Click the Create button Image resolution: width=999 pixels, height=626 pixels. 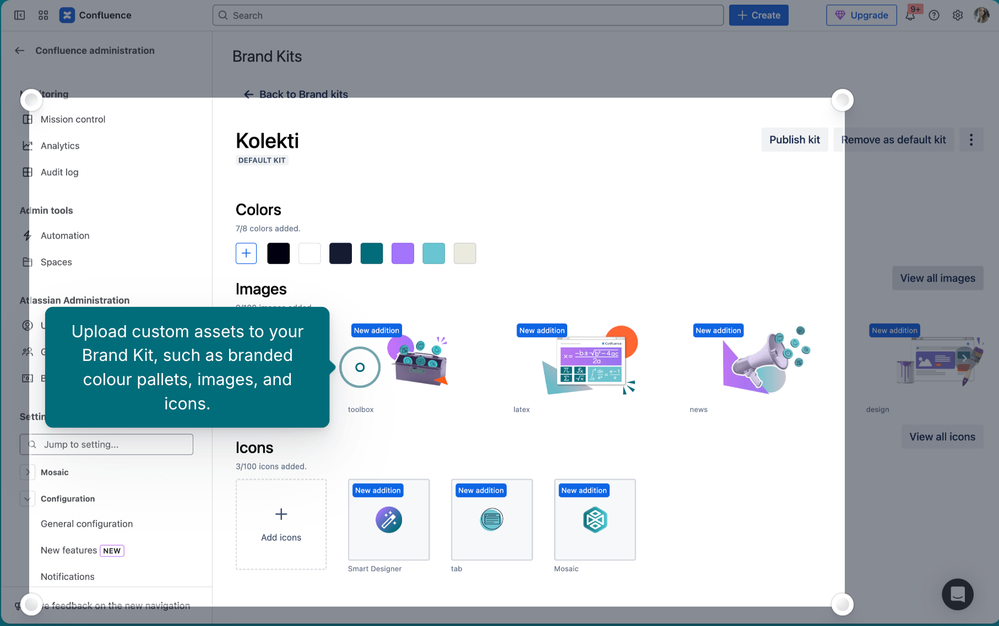(x=759, y=15)
